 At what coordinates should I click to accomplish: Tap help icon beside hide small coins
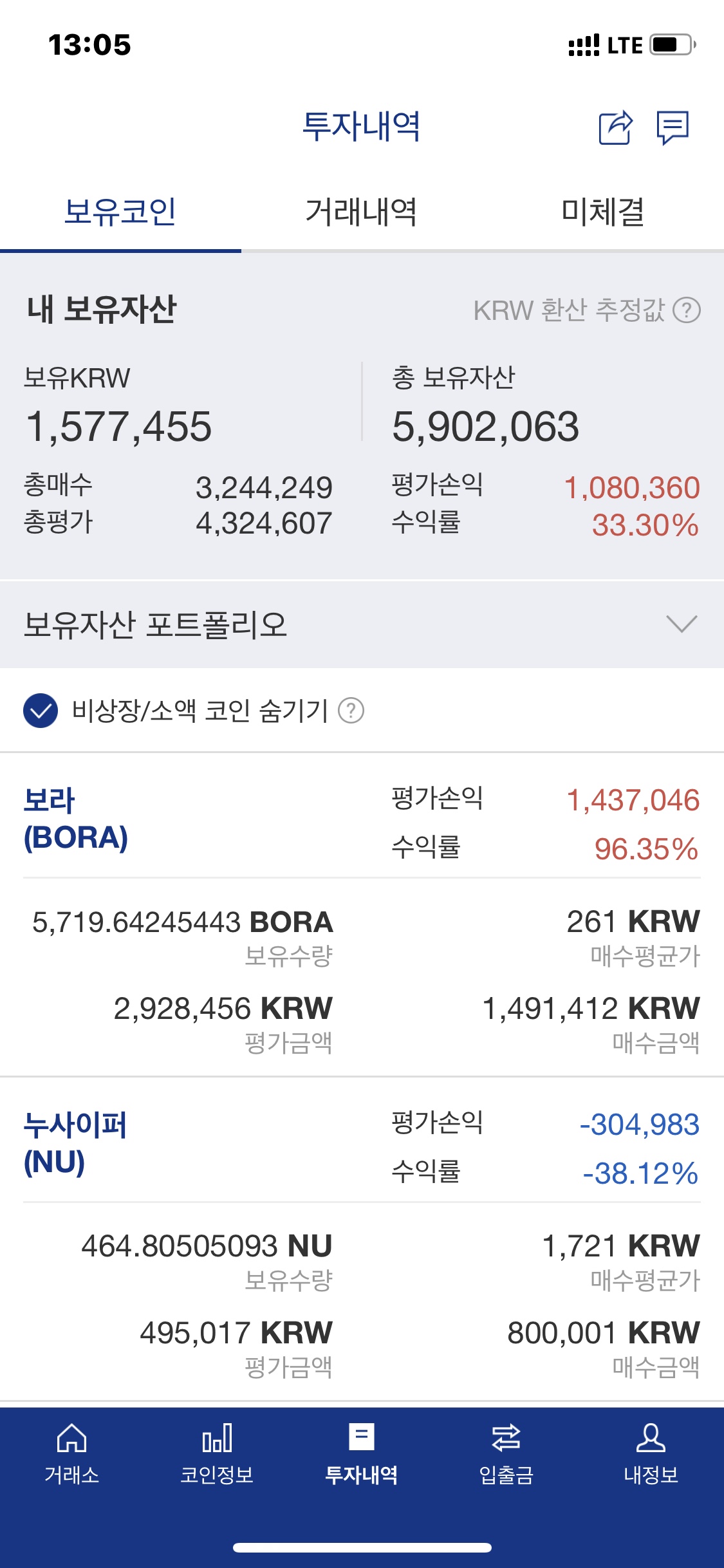click(351, 711)
